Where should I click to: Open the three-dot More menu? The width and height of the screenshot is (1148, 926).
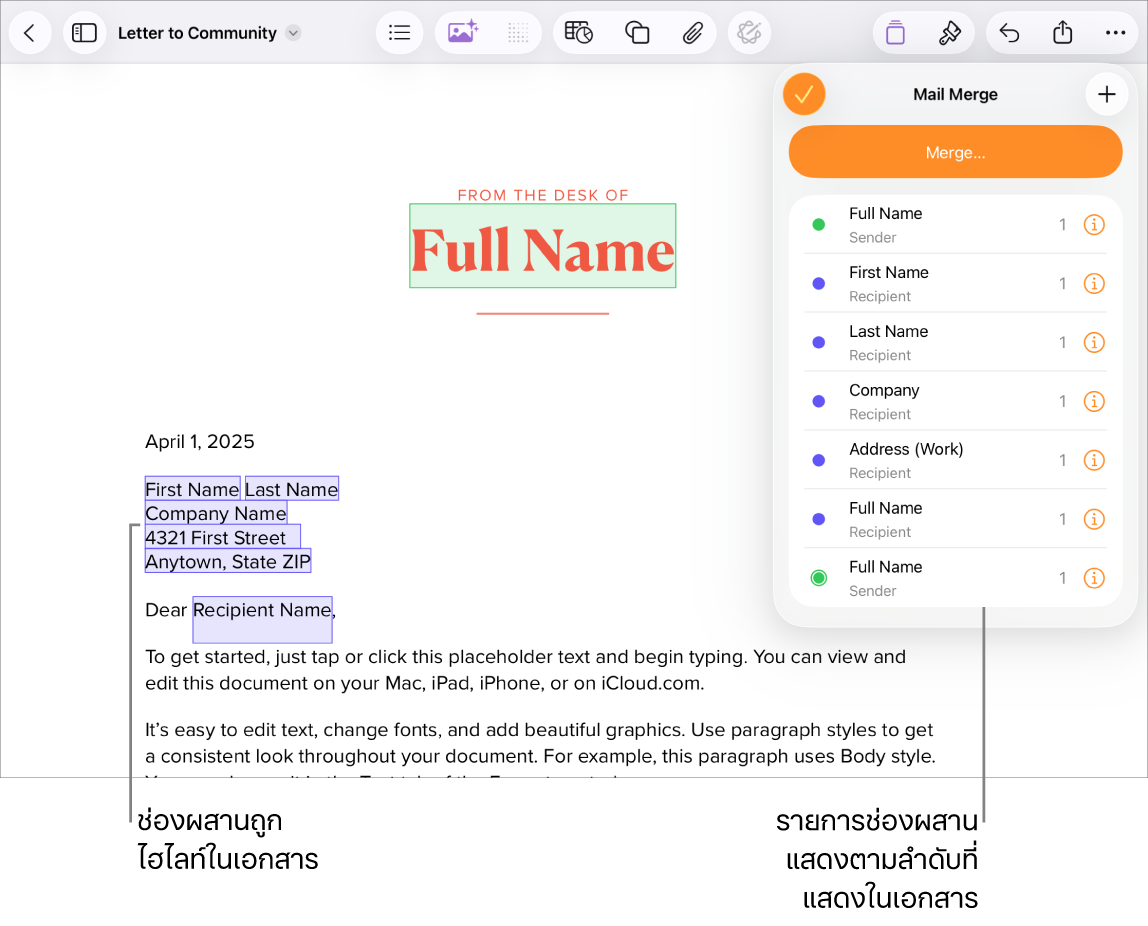tap(1115, 33)
